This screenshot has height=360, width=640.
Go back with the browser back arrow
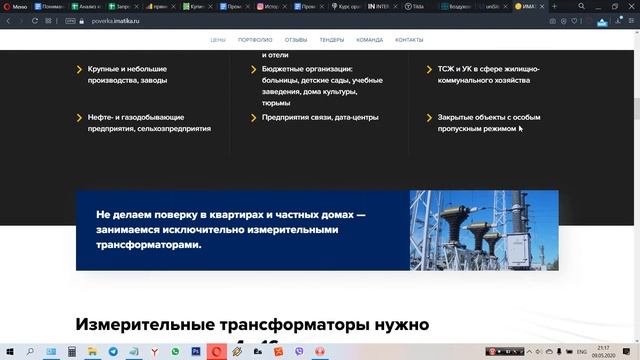[8, 21]
